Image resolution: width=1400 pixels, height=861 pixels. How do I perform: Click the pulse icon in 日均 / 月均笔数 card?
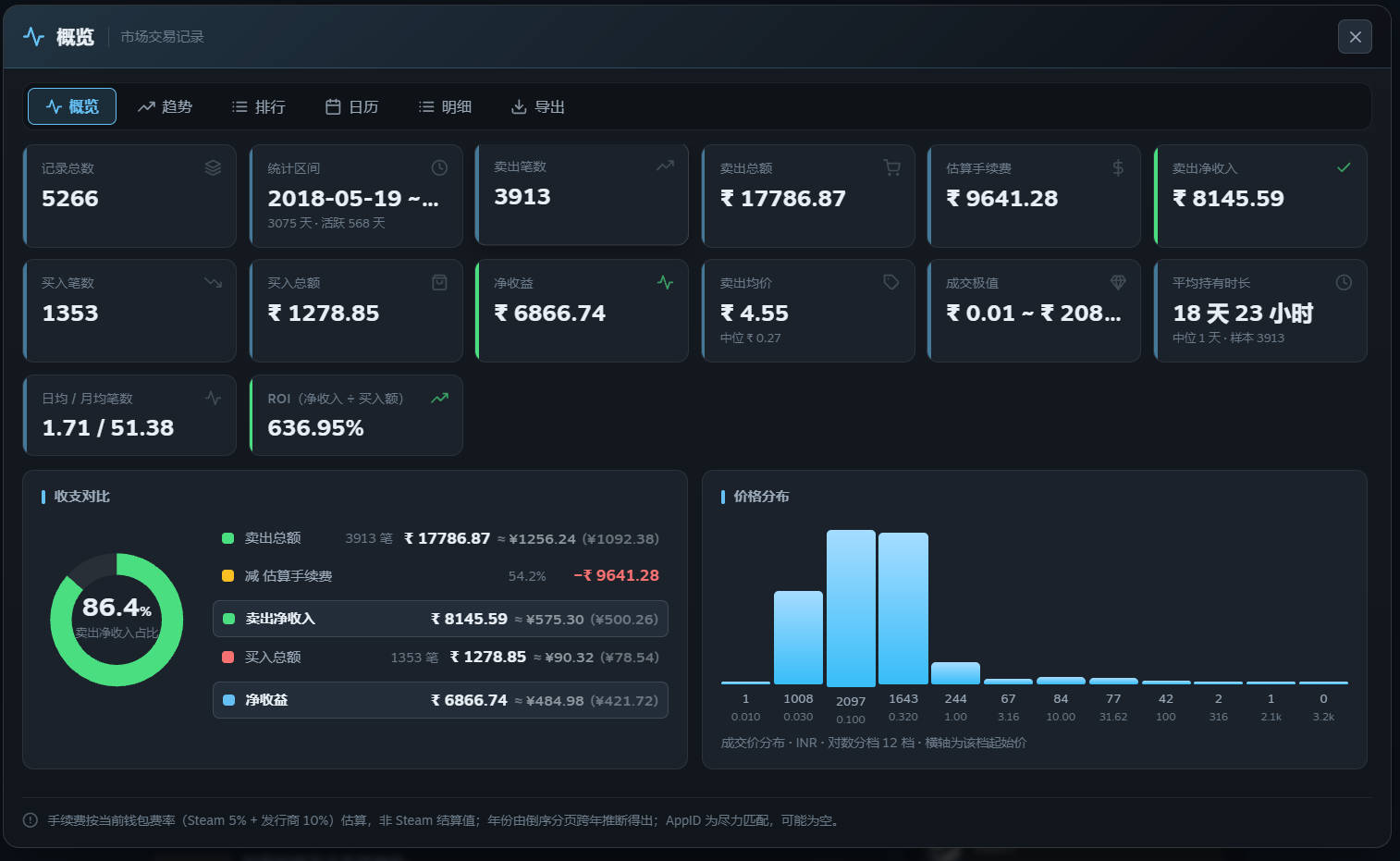[x=213, y=398]
